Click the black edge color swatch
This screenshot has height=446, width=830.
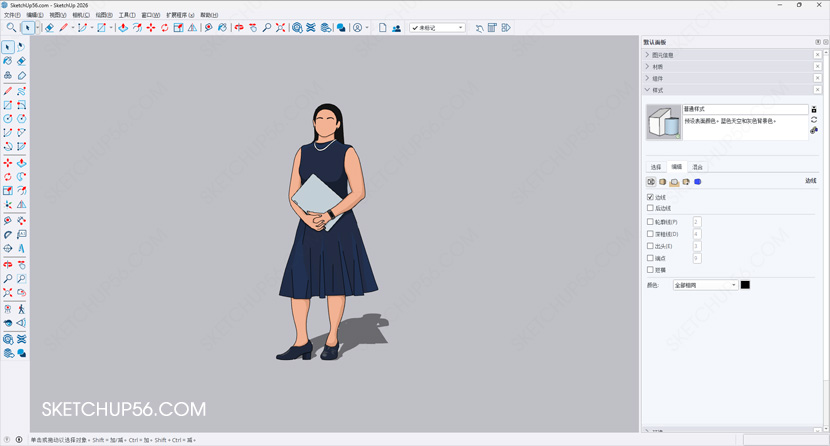[745, 285]
